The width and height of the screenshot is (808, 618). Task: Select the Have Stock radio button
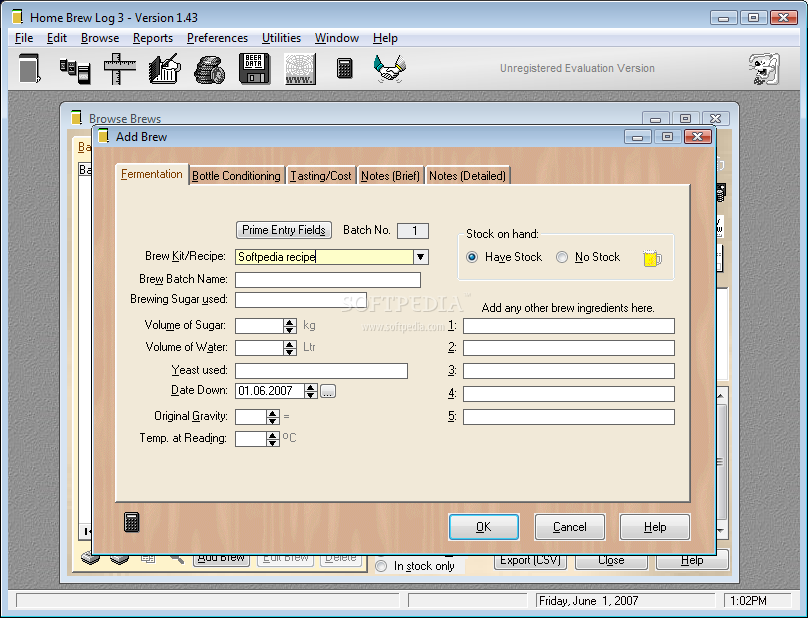click(472, 257)
